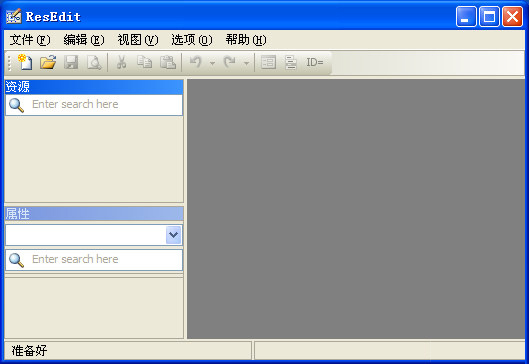Click the ID= toolbar button

click(x=315, y=62)
